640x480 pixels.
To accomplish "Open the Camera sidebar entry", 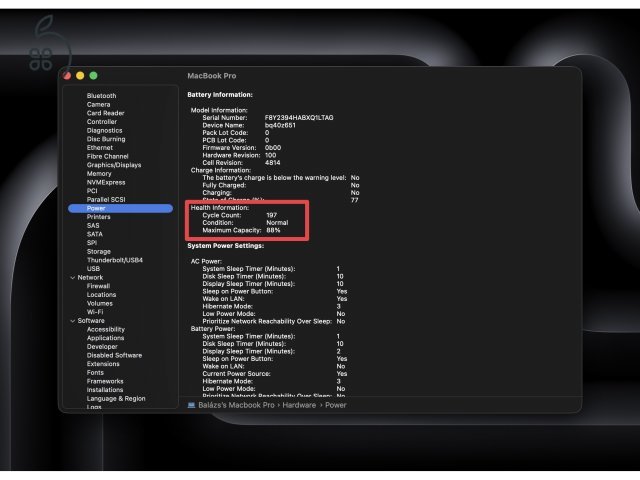I will [98, 104].
